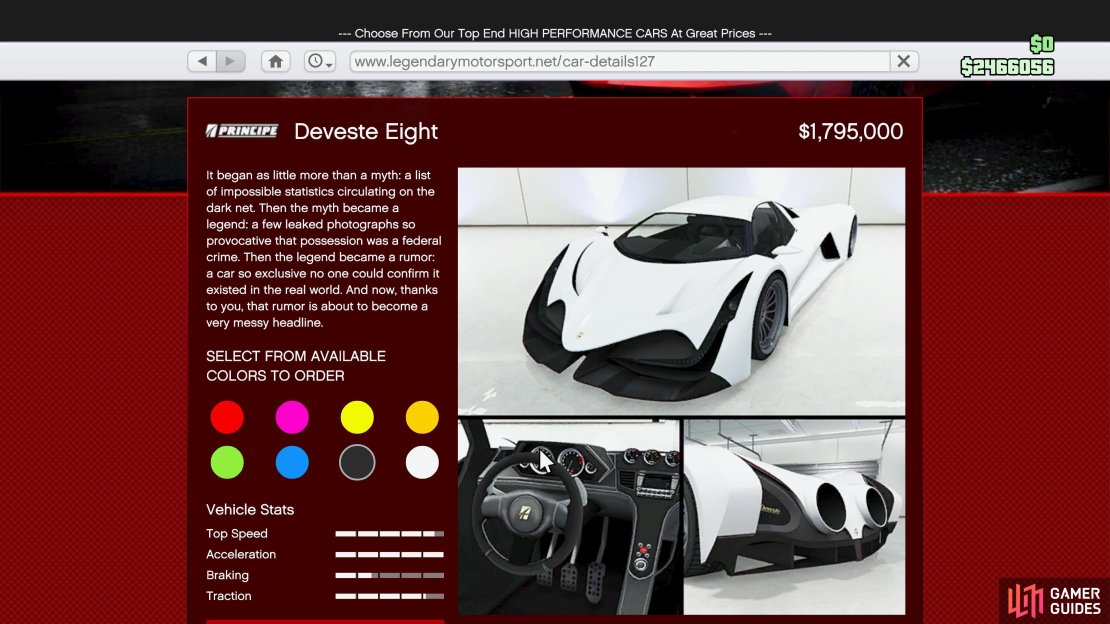
Task: View the interior steering wheel photo
Action: [569, 516]
